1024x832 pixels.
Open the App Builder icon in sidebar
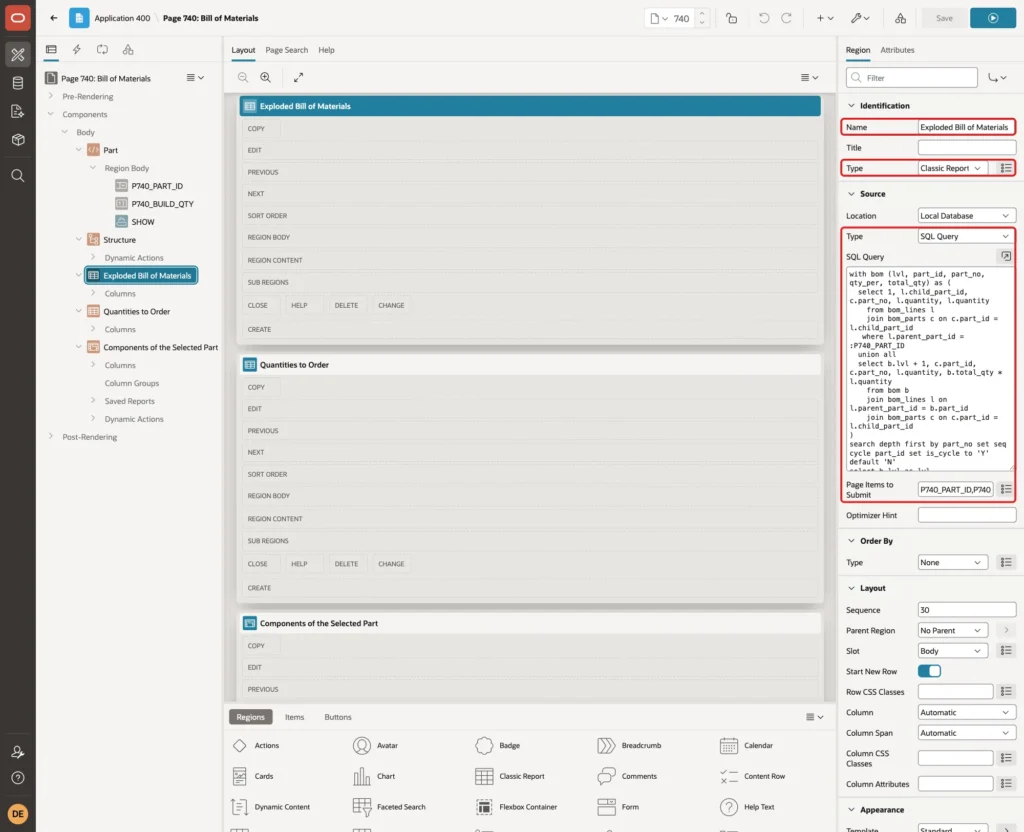[x=18, y=55]
